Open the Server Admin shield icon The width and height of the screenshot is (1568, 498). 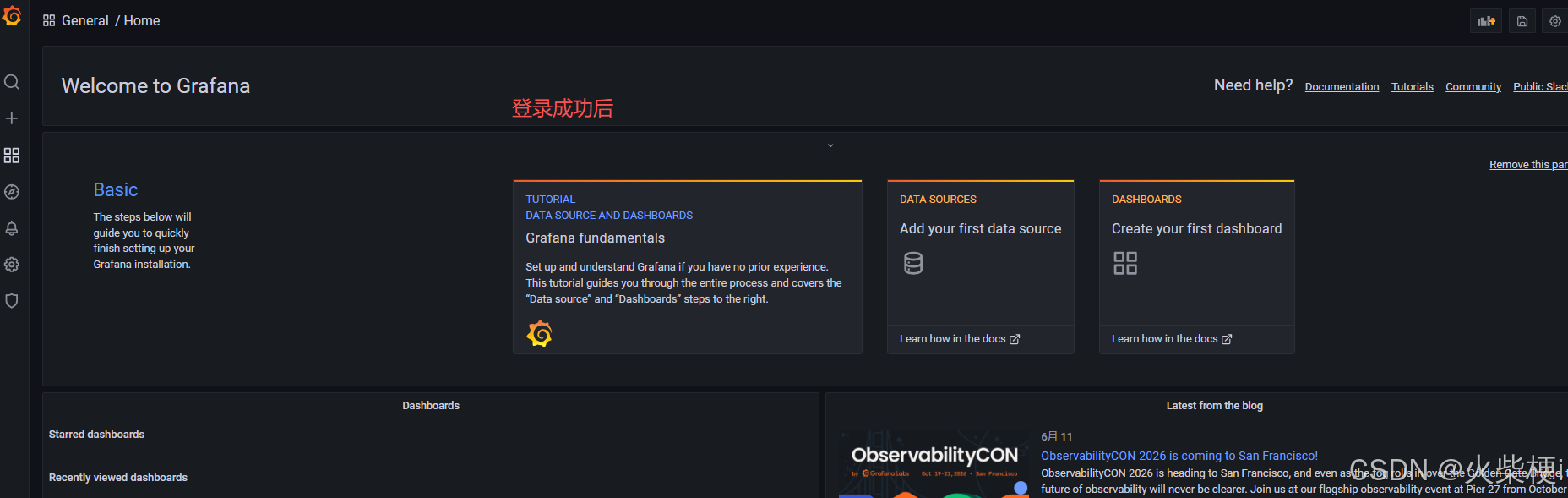click(x=12, y=301)
